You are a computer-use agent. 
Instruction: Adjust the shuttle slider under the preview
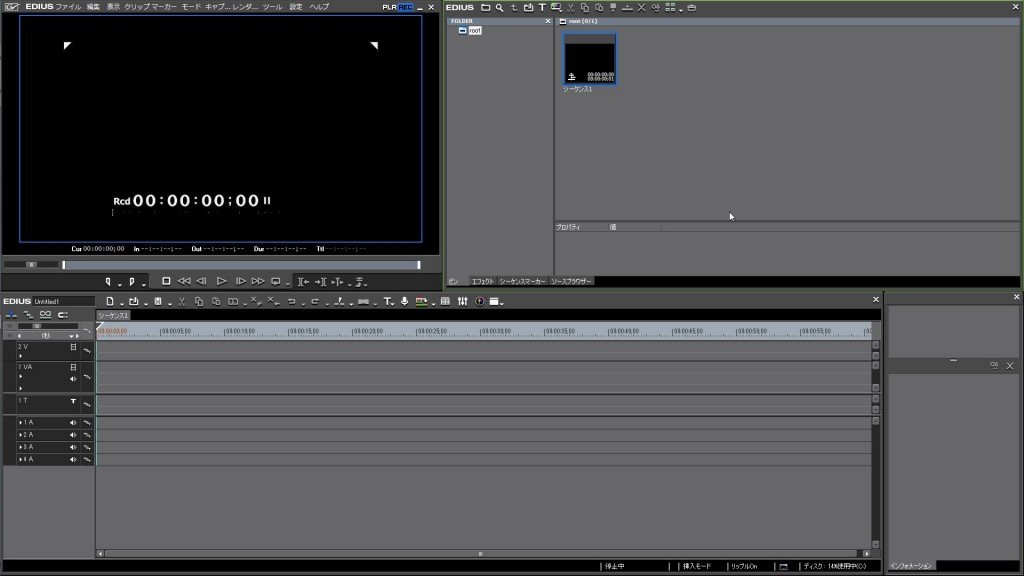31,264
